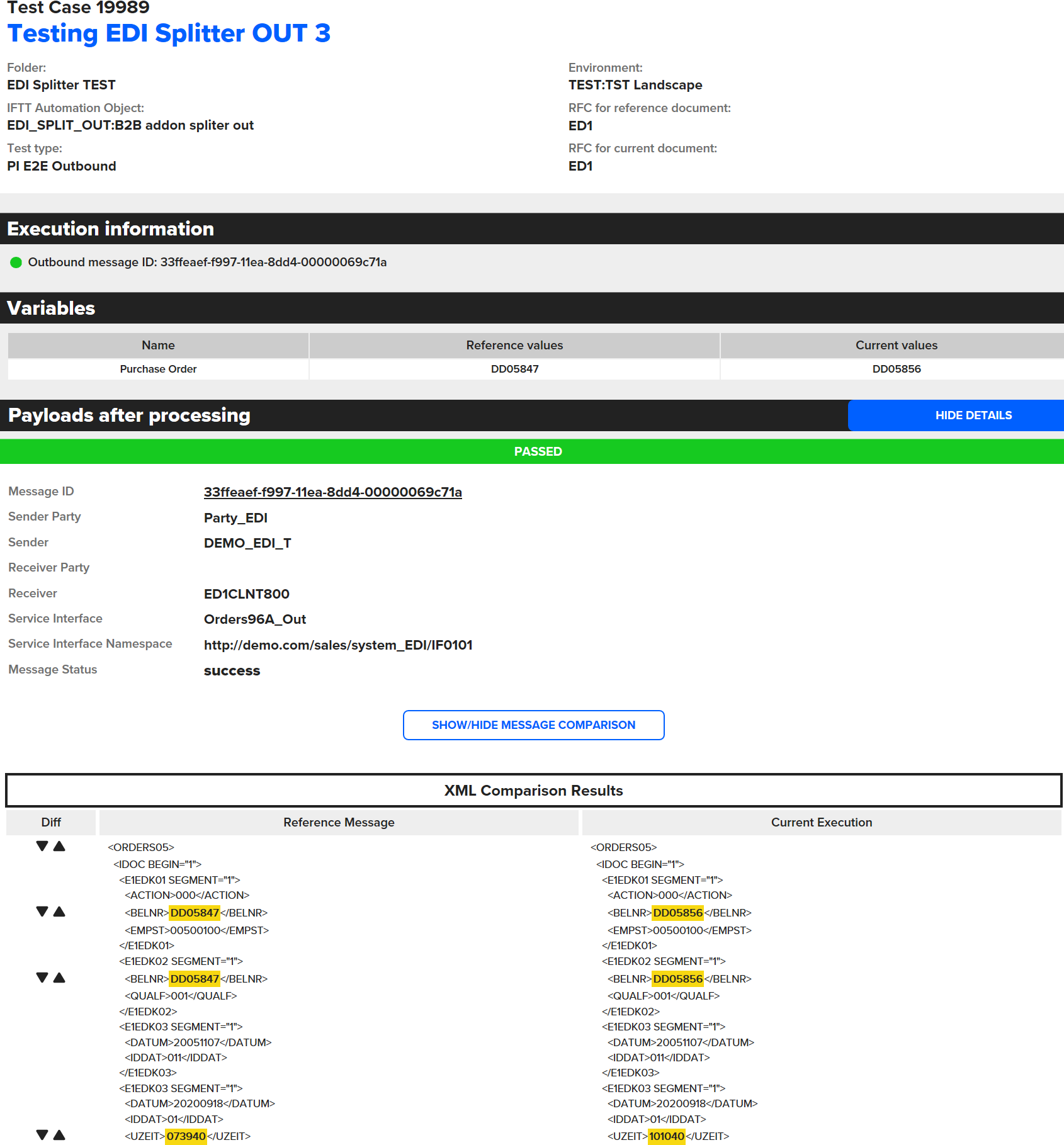Click ED1 under RFC for current document
This screenshot has height=1145, width=1064.
(580, 166)
